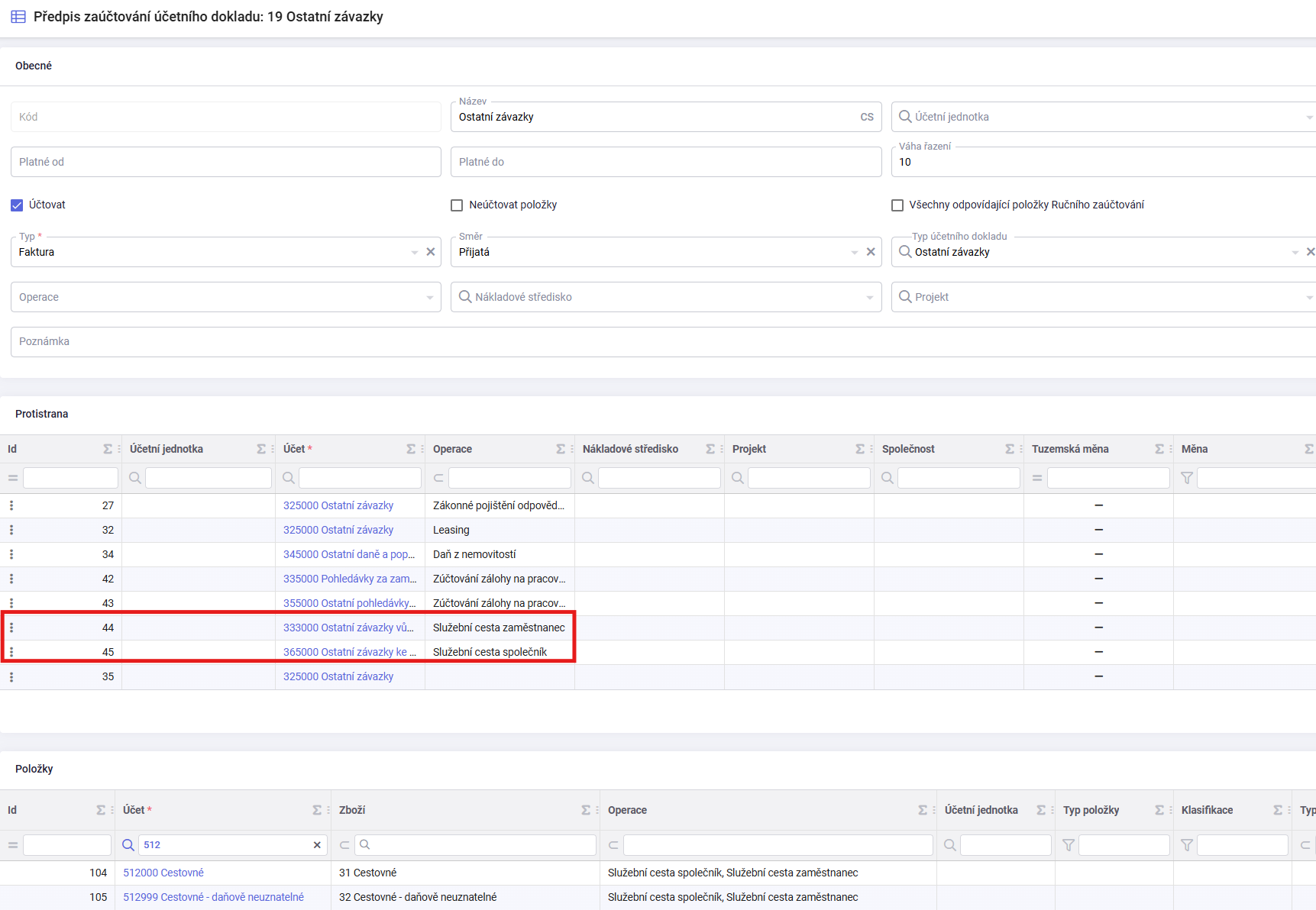
Task: Select cell Leasing in Operace column
Action: click(x=500, y=530)
